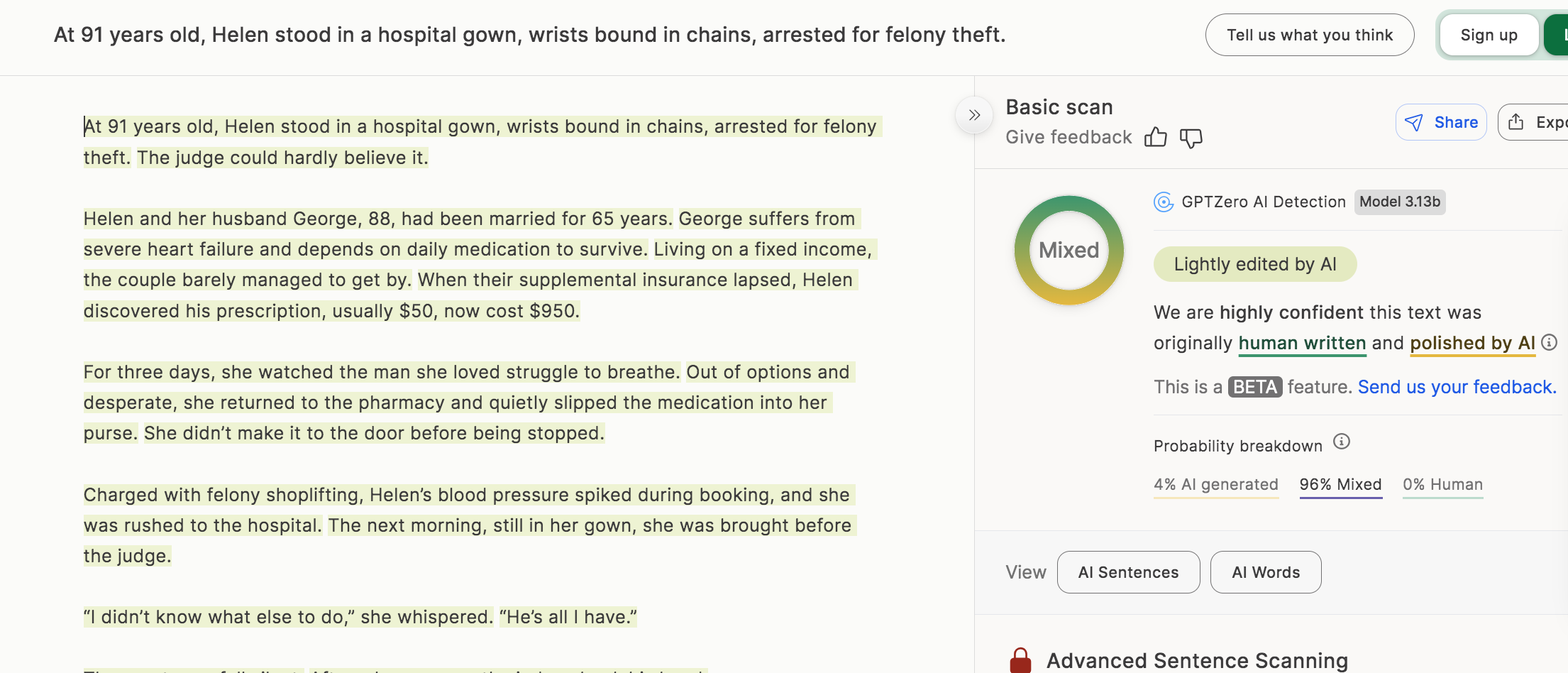Viewport: 1568px width, 673px height.
Task: Open Probability breakdown info icon
Action: pyautogui.click(x=1341, y=442)
